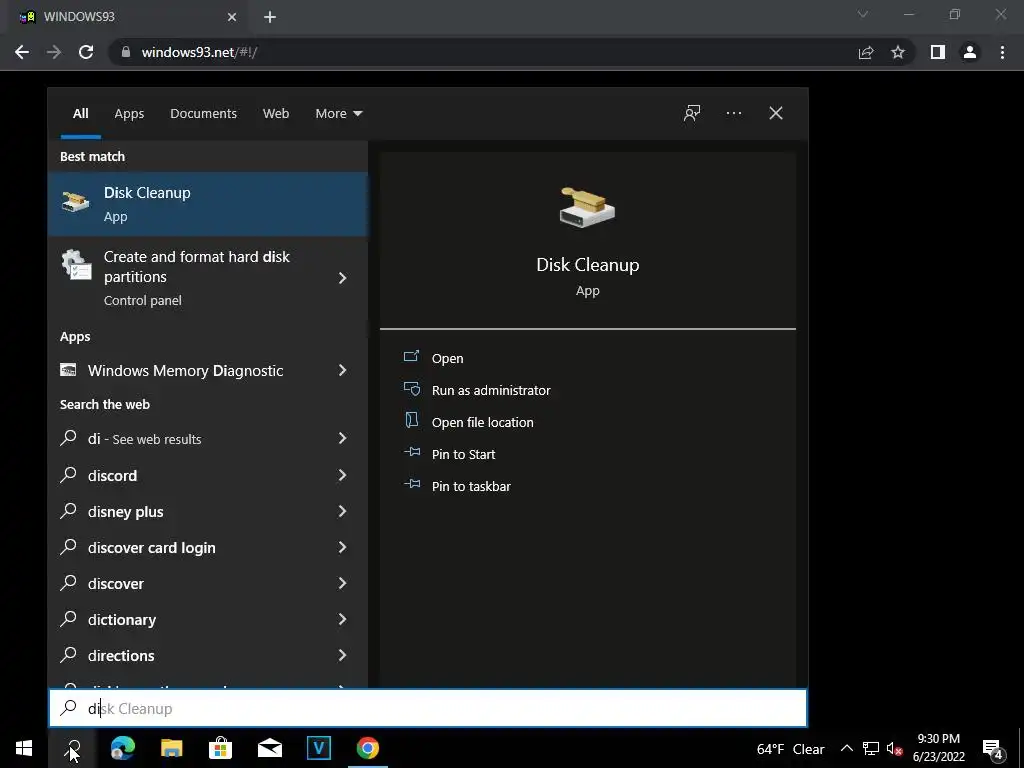Launch Microsoft Edge from the taskbar
The image size is (1024, 768).
point(123,748)
